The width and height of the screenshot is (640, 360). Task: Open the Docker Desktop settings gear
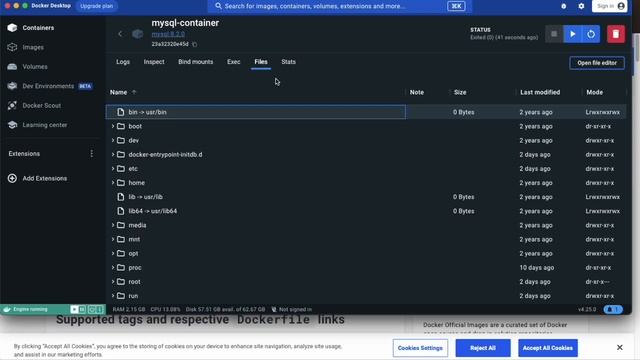coord(581,6)
